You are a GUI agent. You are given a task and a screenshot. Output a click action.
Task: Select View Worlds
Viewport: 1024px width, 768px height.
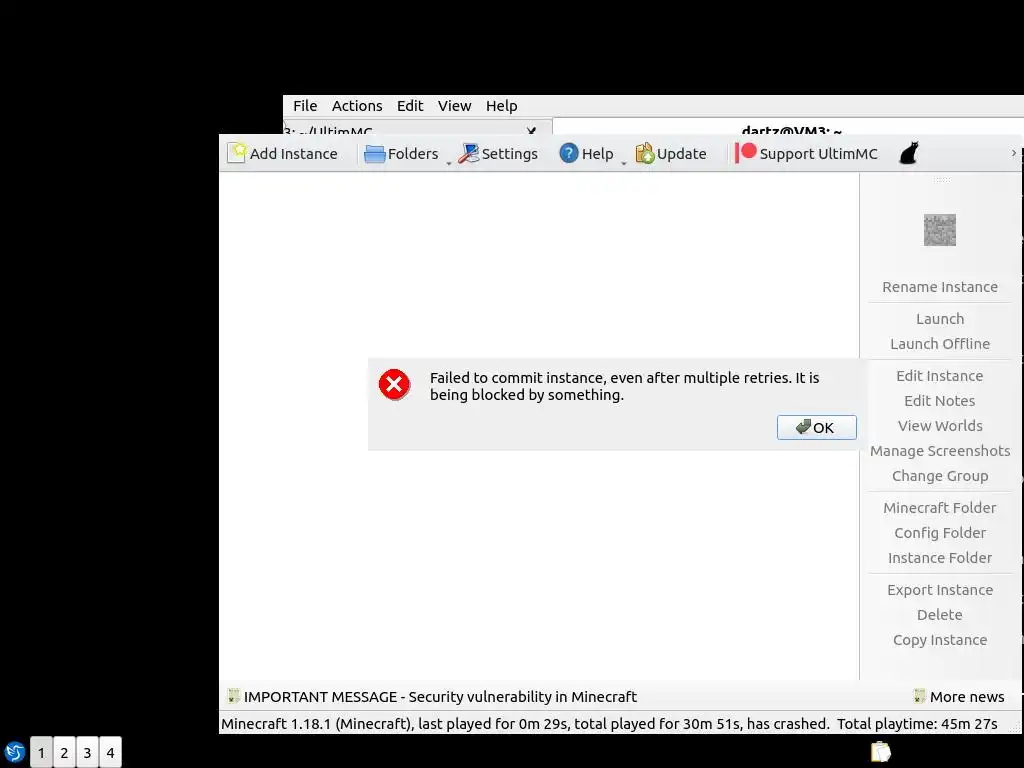coord(940,425)
